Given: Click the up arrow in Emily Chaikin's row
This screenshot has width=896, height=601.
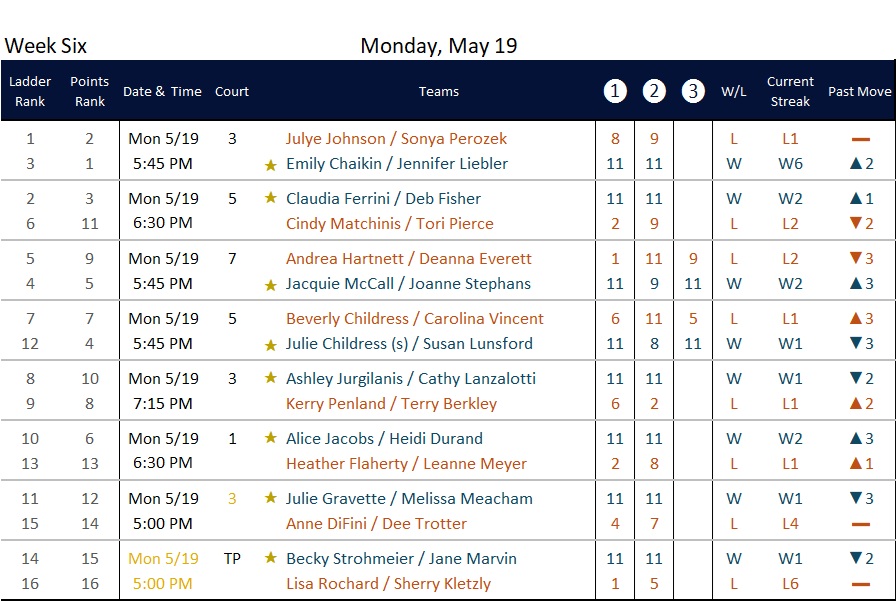Looking at the screenshot, I should (855, 163).
